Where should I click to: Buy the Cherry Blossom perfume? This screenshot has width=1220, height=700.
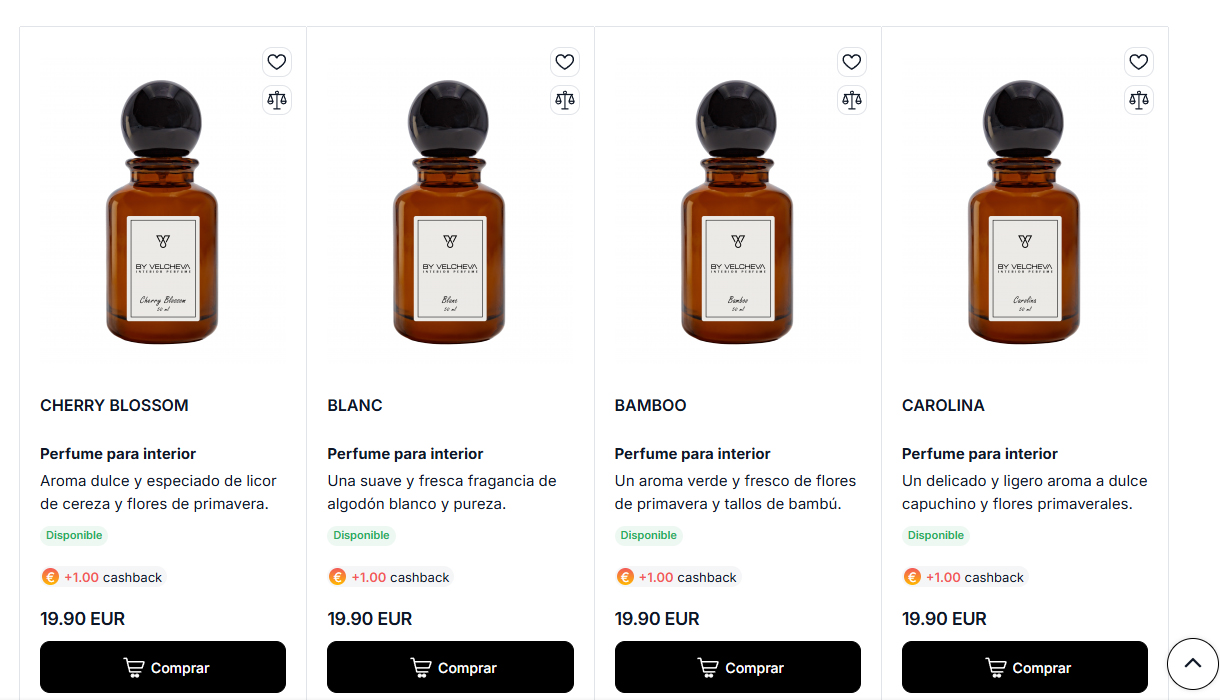(x=163, y=667)
